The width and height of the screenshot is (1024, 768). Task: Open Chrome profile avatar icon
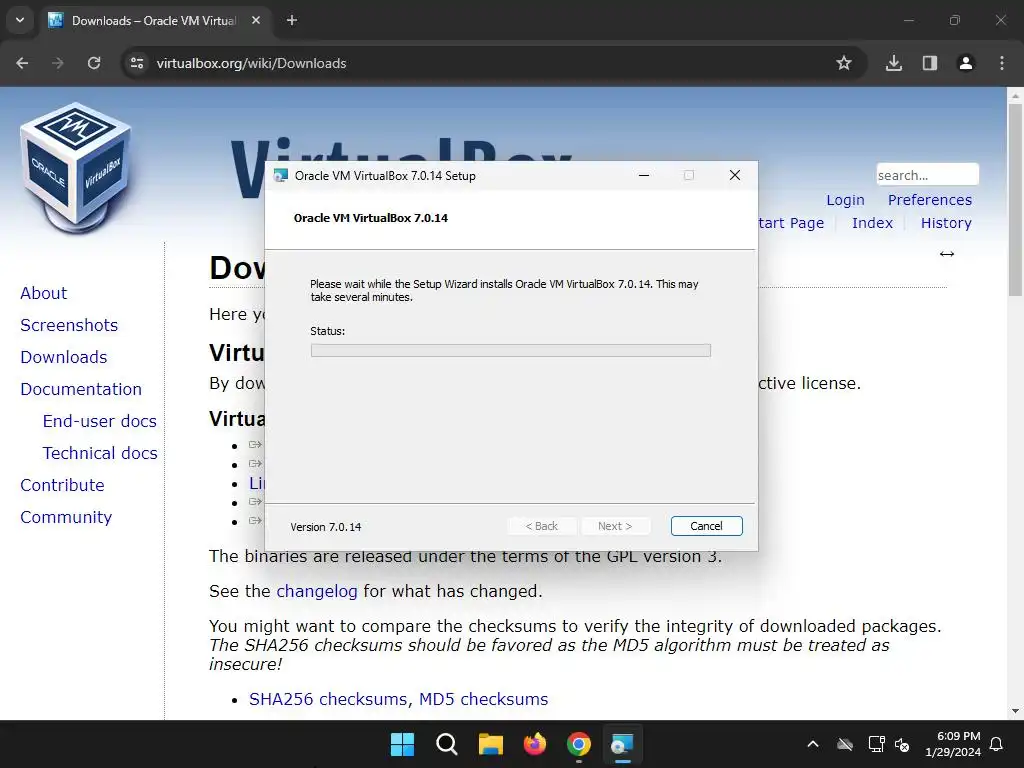tap(966, 63)
